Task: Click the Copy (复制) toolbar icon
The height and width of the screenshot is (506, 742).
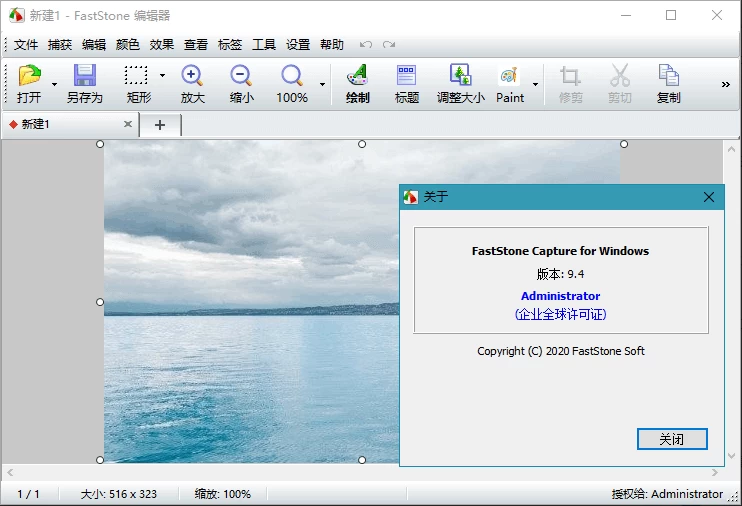Action: tap(668, 76)
